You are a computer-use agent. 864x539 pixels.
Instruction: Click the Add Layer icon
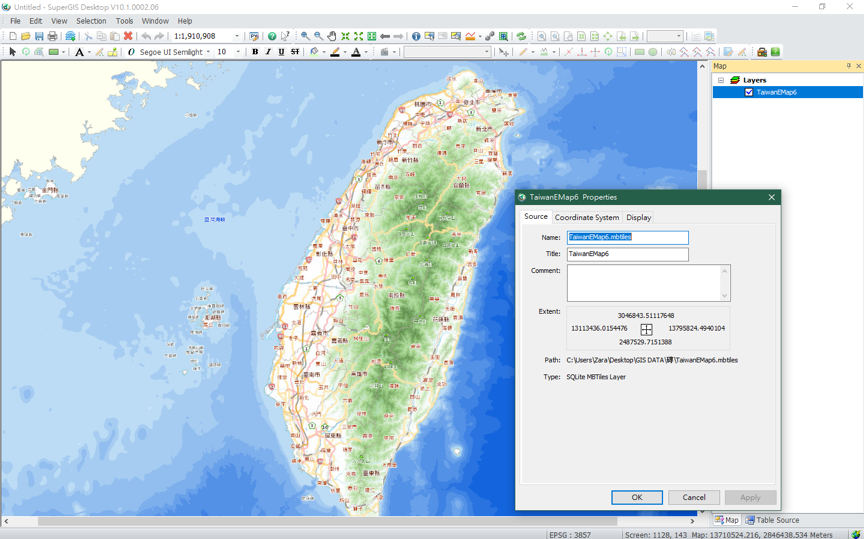pos(70,36)
